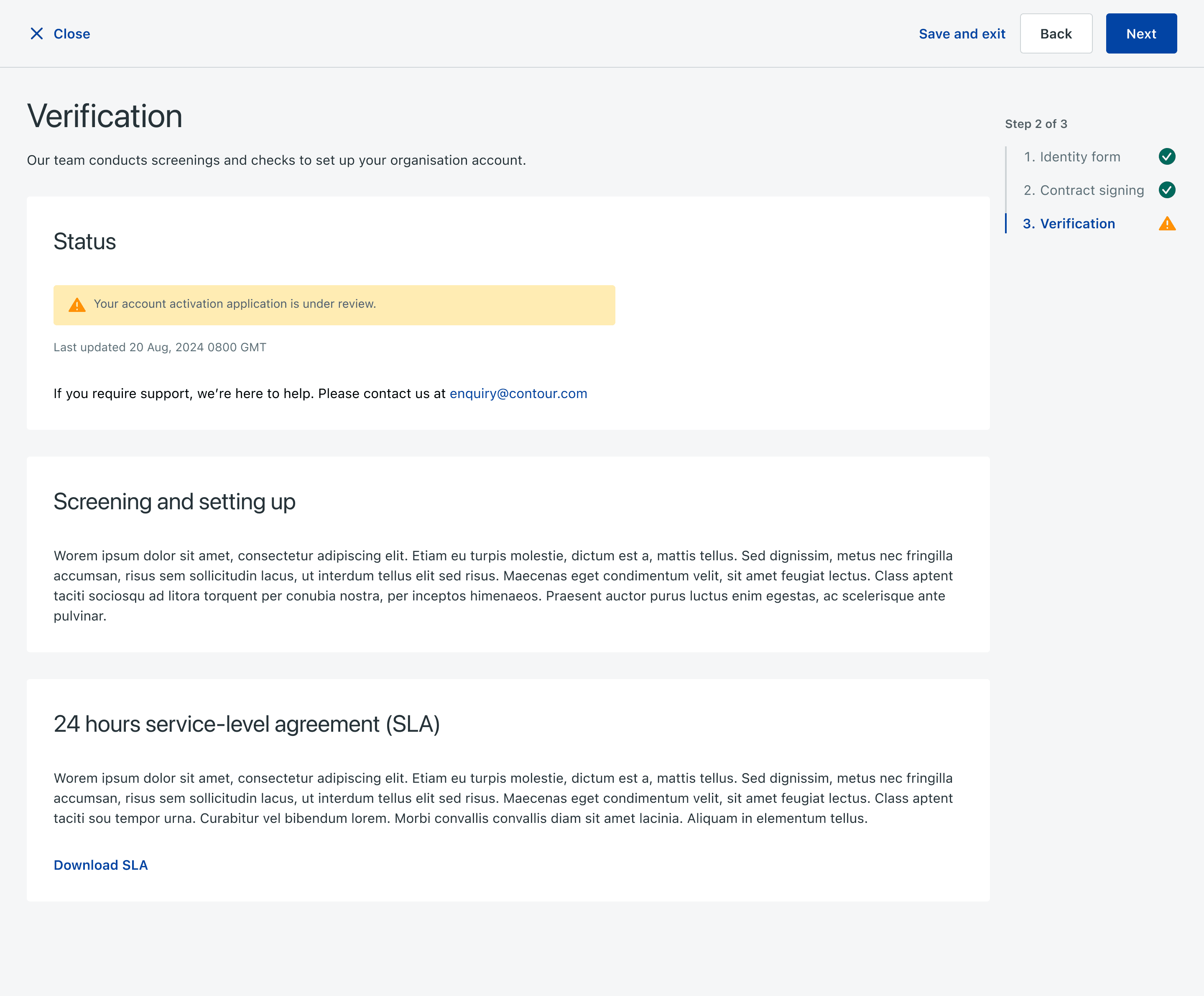This screenshot has width=1204, height=996.
Task: Click the green checkmark beside Contract signing
Action: (1167, 190)
